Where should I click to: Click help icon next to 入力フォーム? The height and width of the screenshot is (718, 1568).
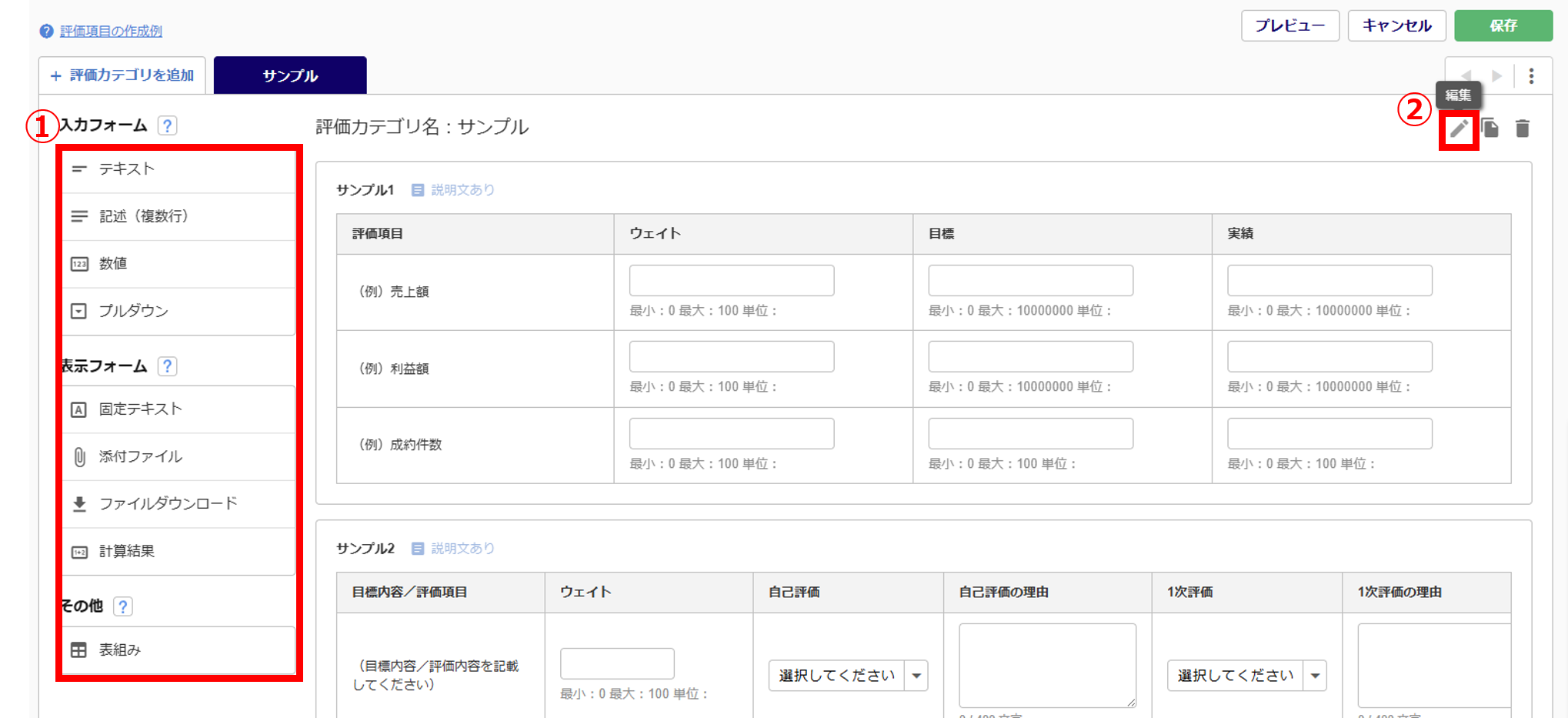click(167, 125)
